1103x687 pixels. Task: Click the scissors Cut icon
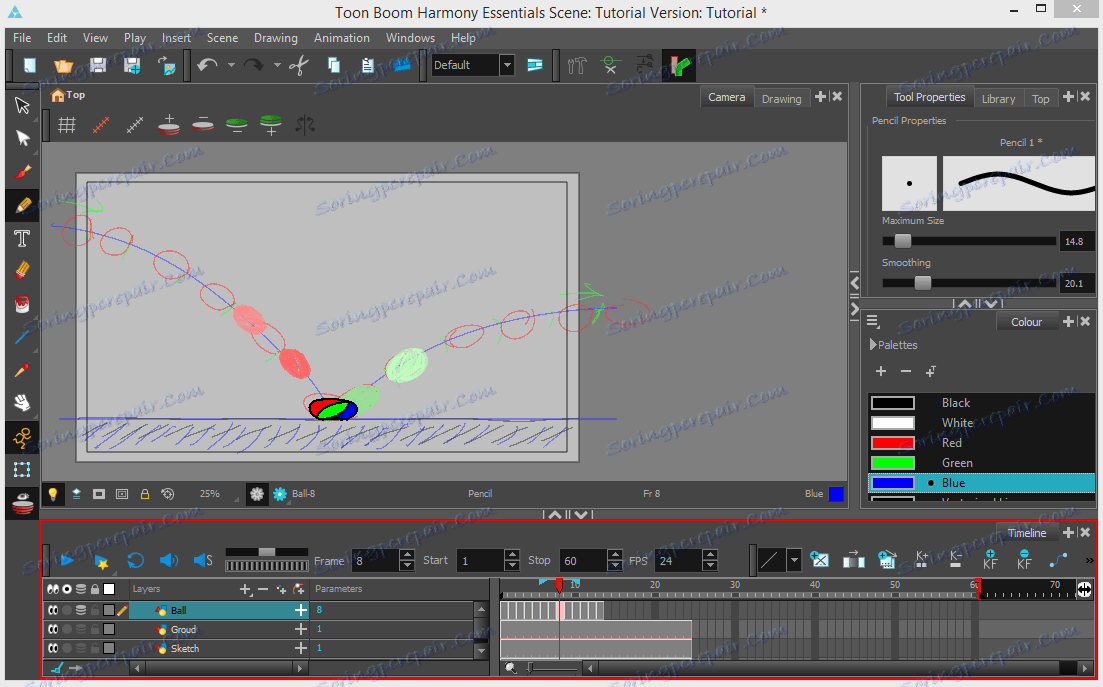click(298, 66)
